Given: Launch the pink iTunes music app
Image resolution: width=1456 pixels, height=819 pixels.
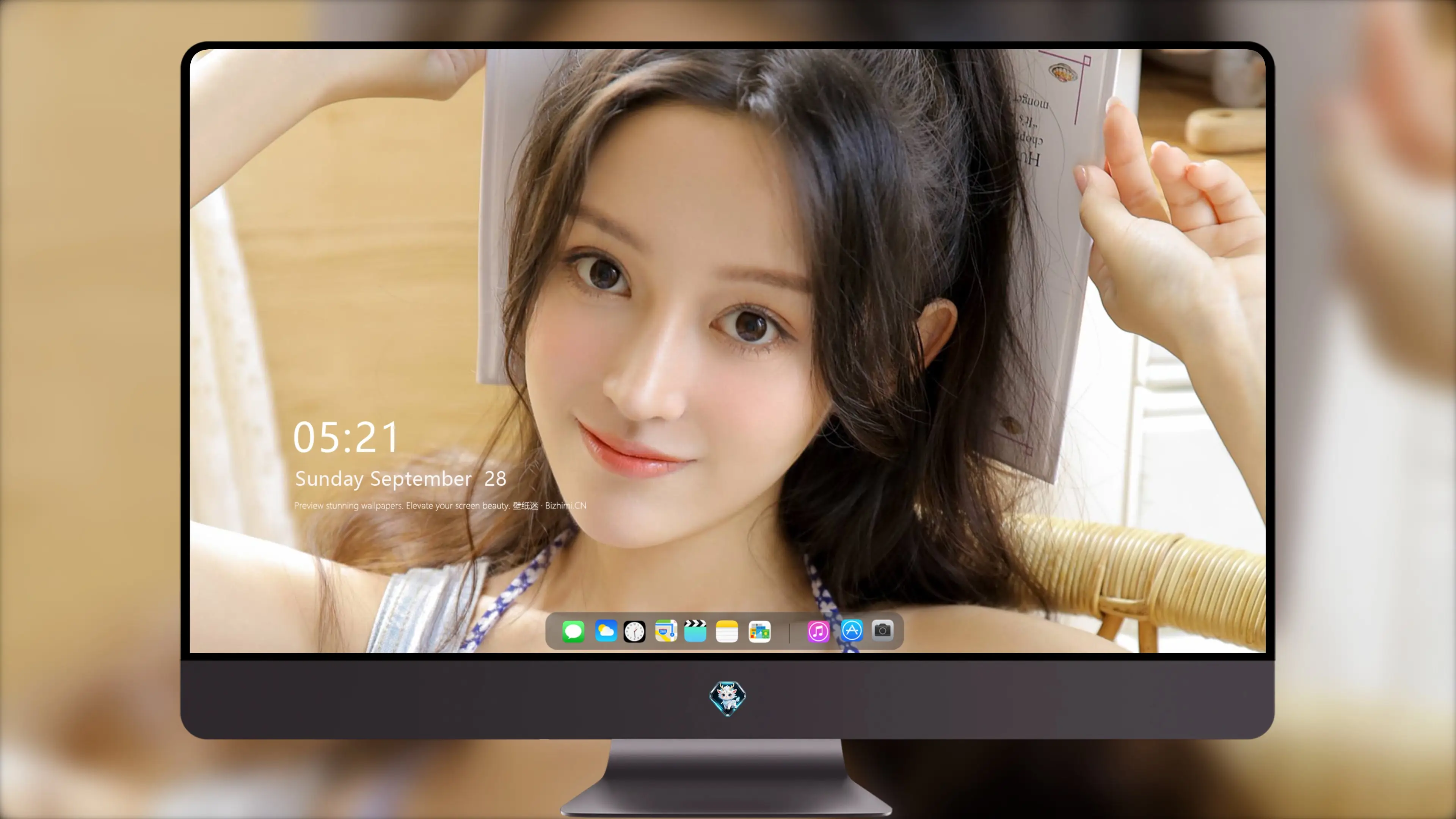Looking at the screenshot, I should click(x=818, y=631).
